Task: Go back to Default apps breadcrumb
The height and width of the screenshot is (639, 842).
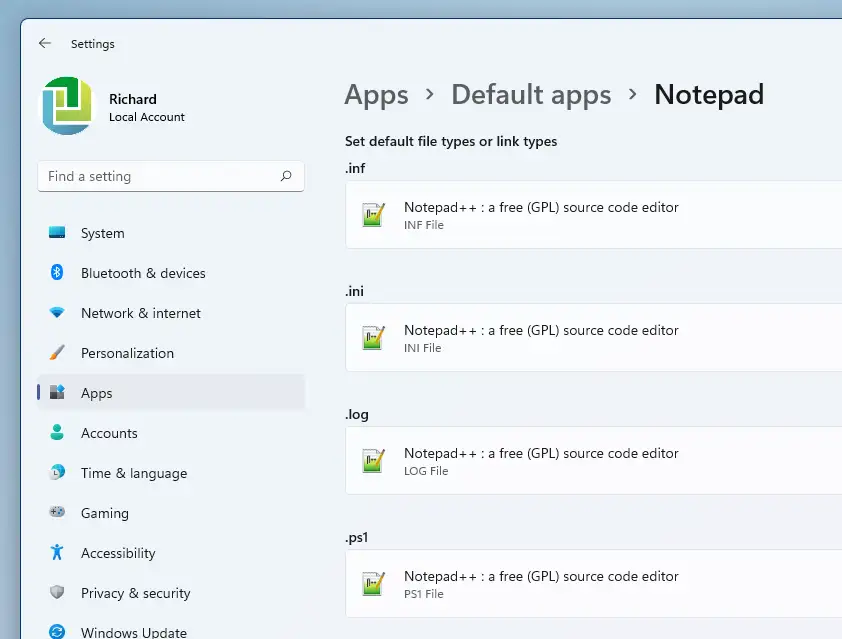Action: click(x=531, y=95)
